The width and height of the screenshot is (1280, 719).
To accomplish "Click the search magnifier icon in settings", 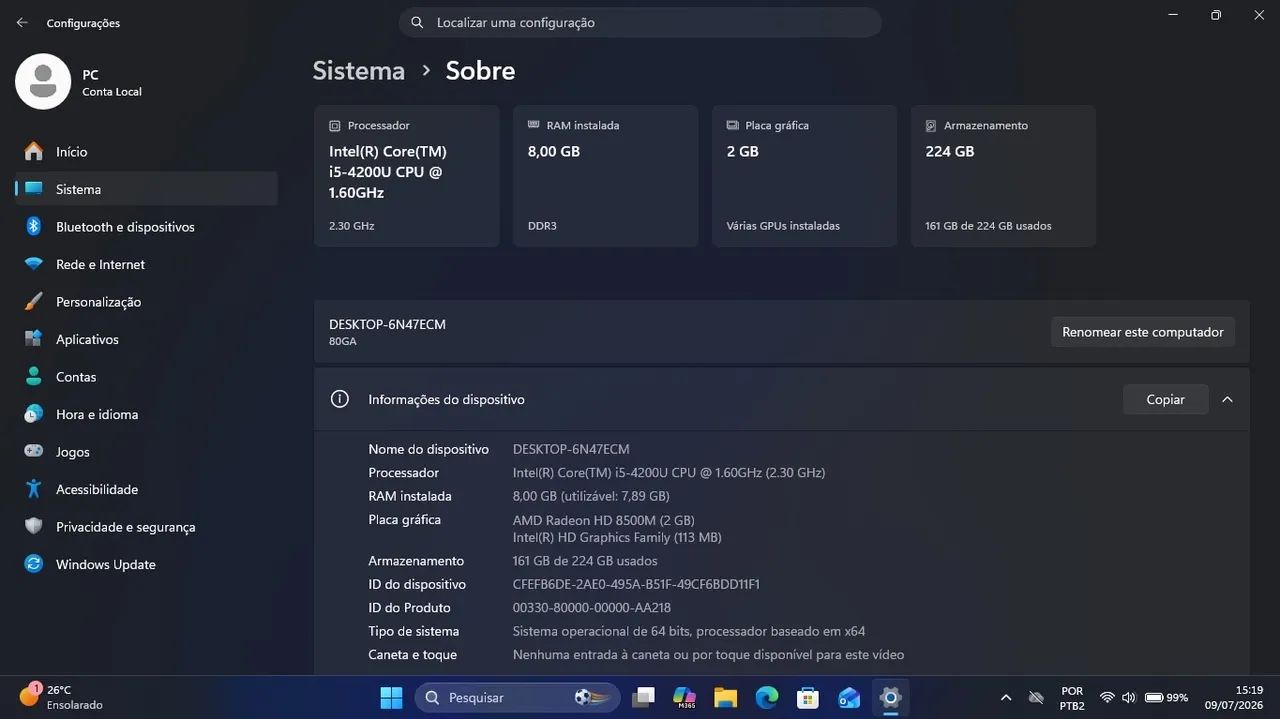I will pos(417,22).
